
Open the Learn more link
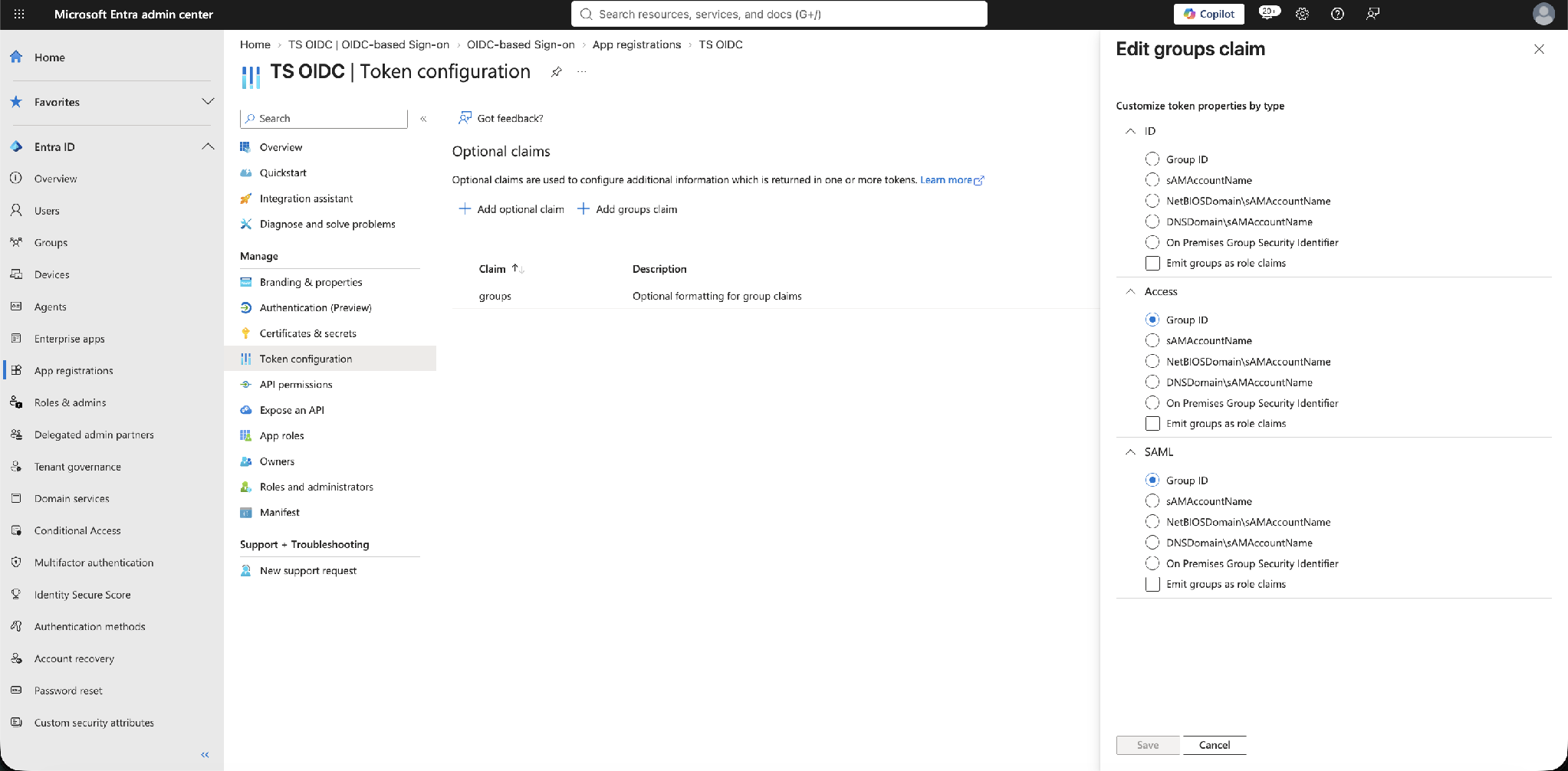tap(952, 180)
